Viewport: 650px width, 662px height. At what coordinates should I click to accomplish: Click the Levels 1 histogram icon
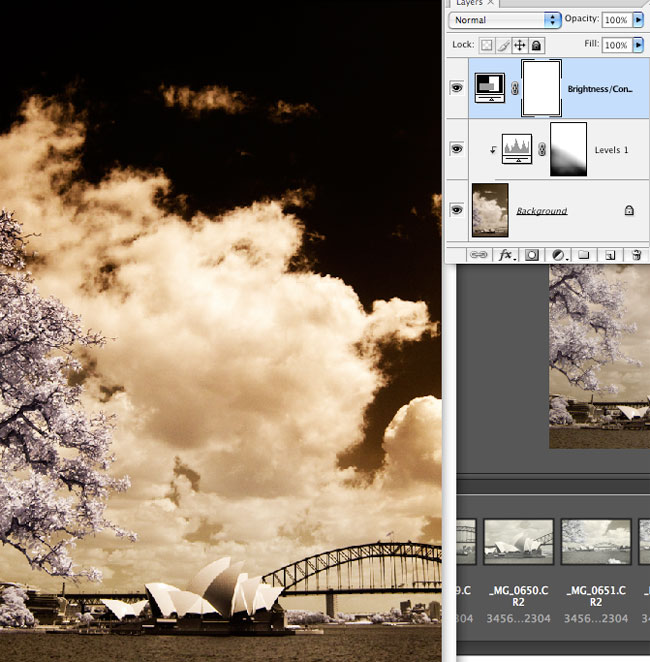click(517, 149)
